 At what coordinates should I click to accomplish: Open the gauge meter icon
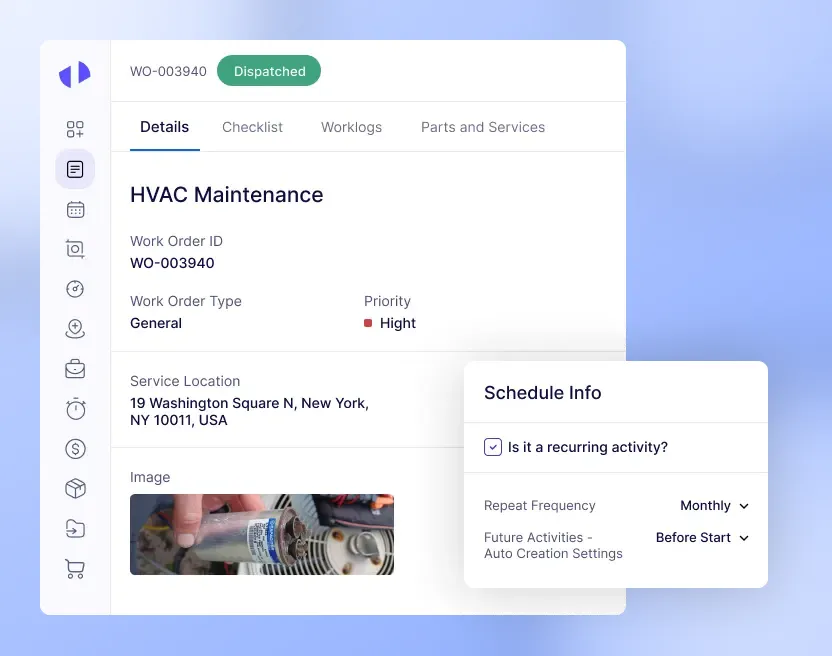[75, 289]
